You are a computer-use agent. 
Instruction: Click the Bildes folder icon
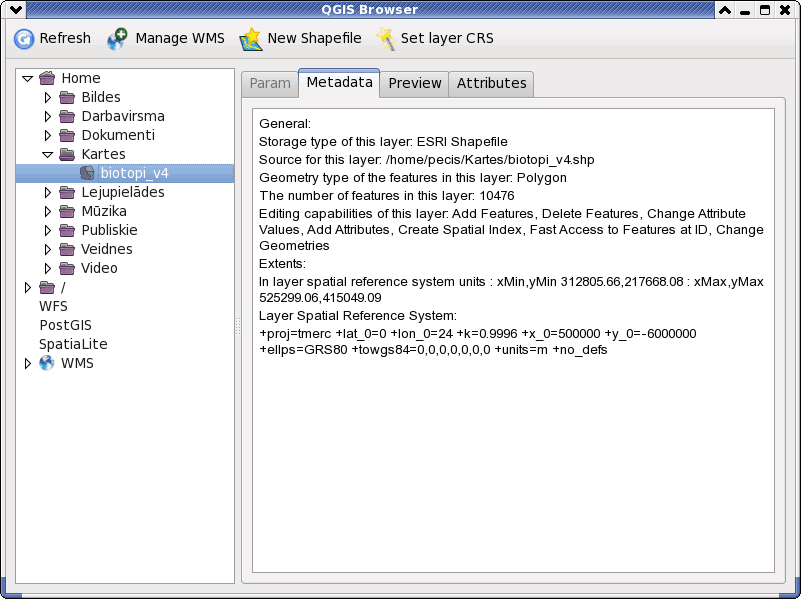pos(67,97)
